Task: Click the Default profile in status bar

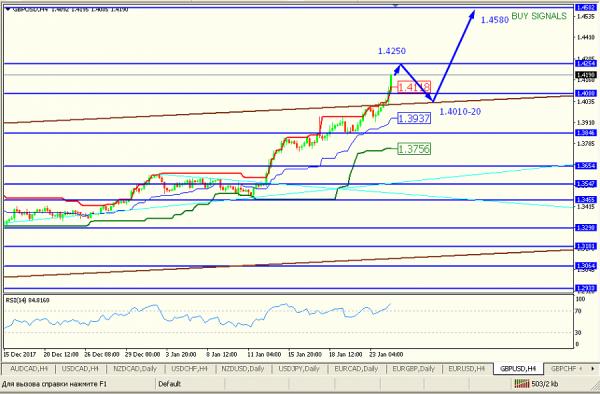Action: pos(169,384)
